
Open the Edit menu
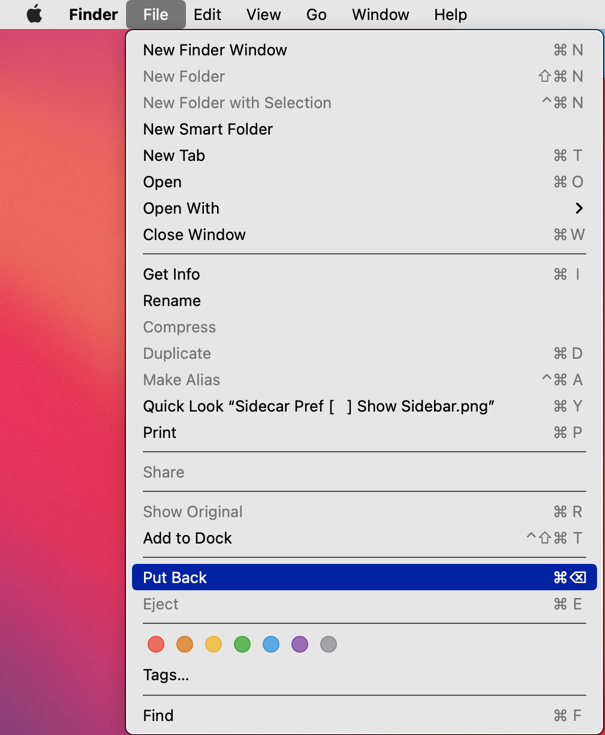click(207, 15)
